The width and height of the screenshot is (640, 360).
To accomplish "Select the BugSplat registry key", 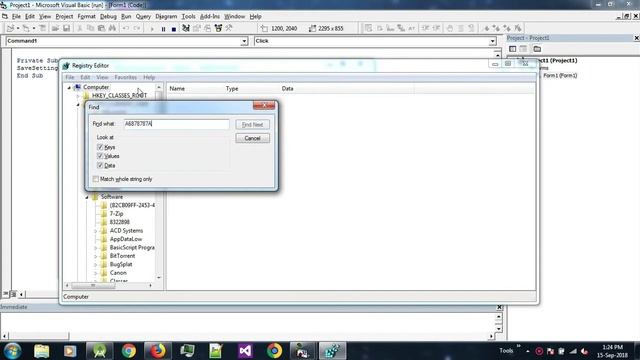I will pyautogui.click(x=121, y=264).
